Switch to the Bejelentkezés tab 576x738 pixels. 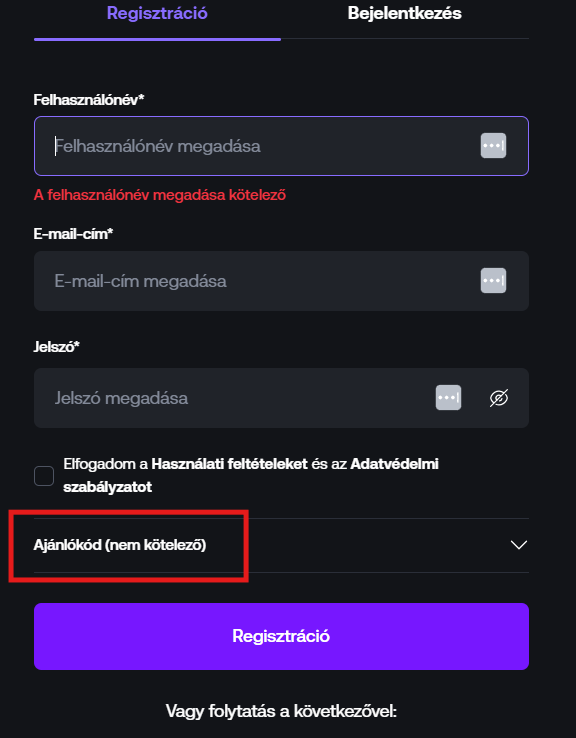coord(405,13)
